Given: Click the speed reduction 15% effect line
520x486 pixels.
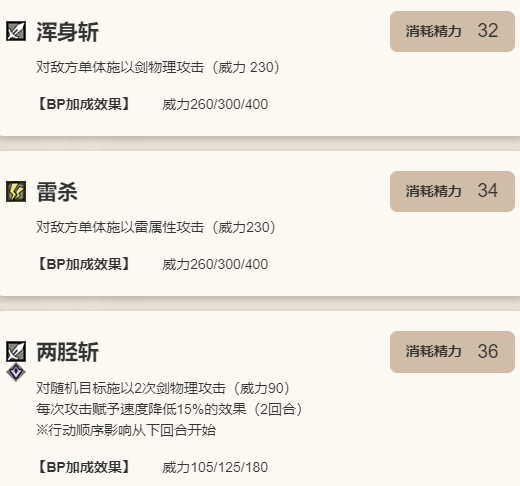Looking at the screenshot, I should coord(169,409).
